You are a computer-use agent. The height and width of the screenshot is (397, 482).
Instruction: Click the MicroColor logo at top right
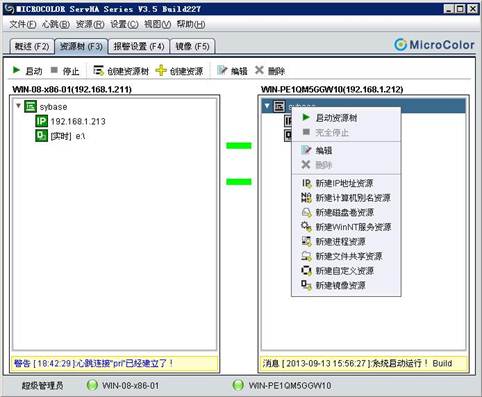coord(434,45)
